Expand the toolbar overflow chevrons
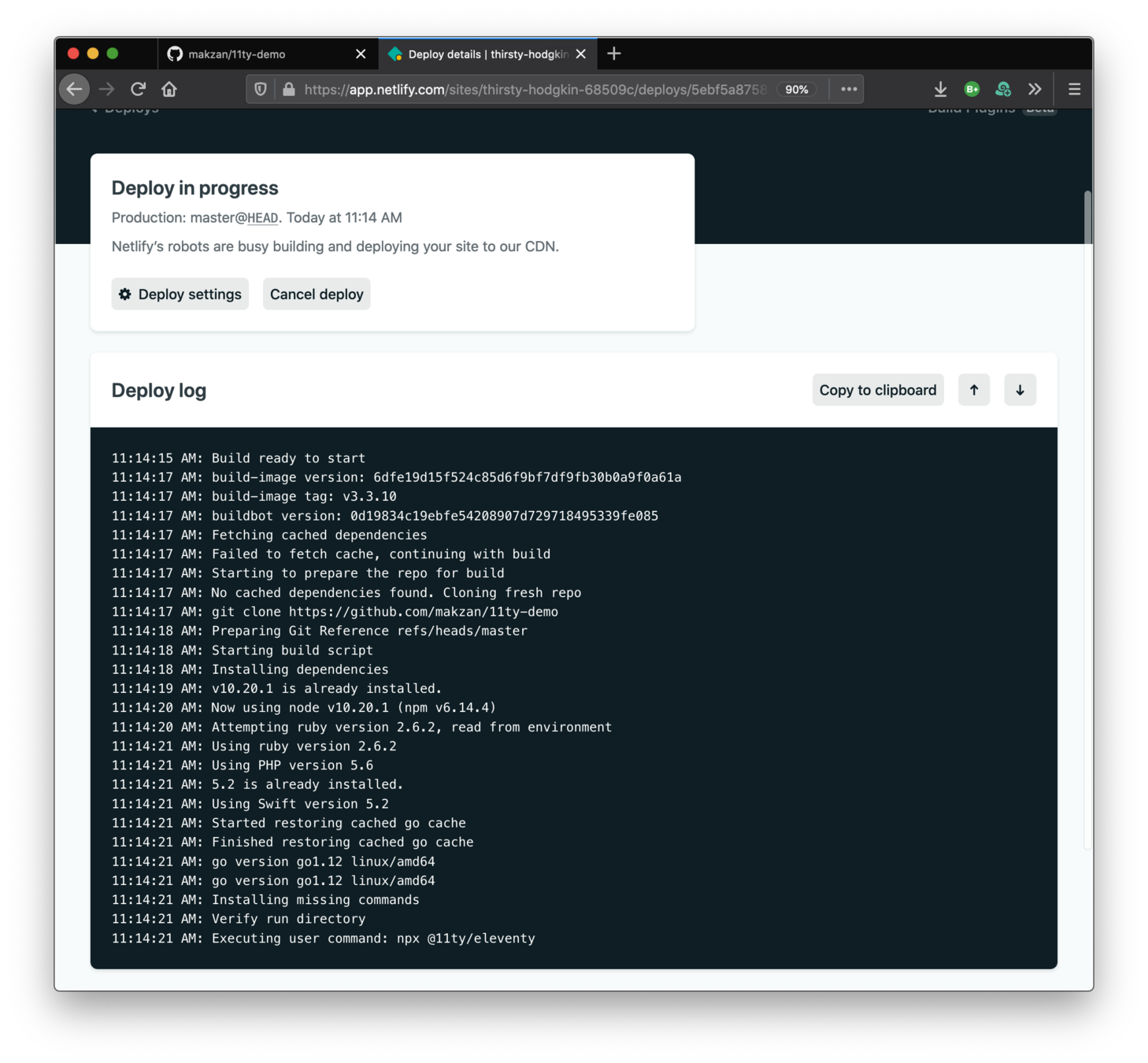Screen dimensions: 1148x1063 1035,89
